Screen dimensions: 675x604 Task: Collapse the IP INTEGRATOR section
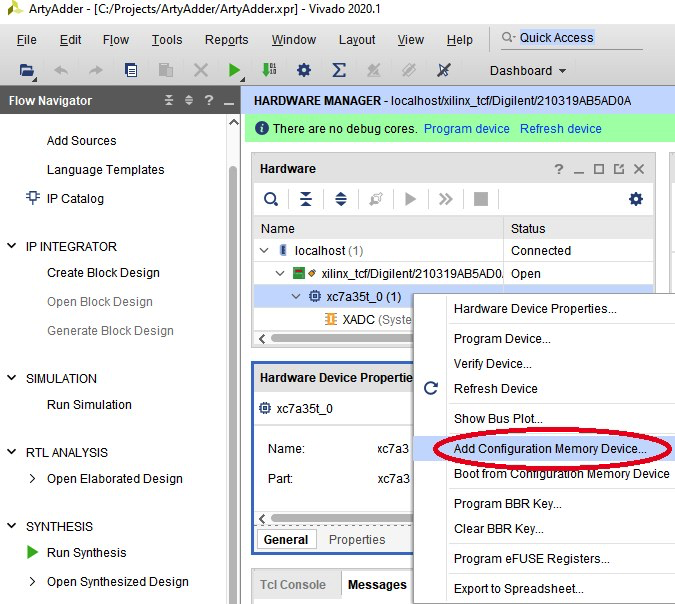(12, 247)
